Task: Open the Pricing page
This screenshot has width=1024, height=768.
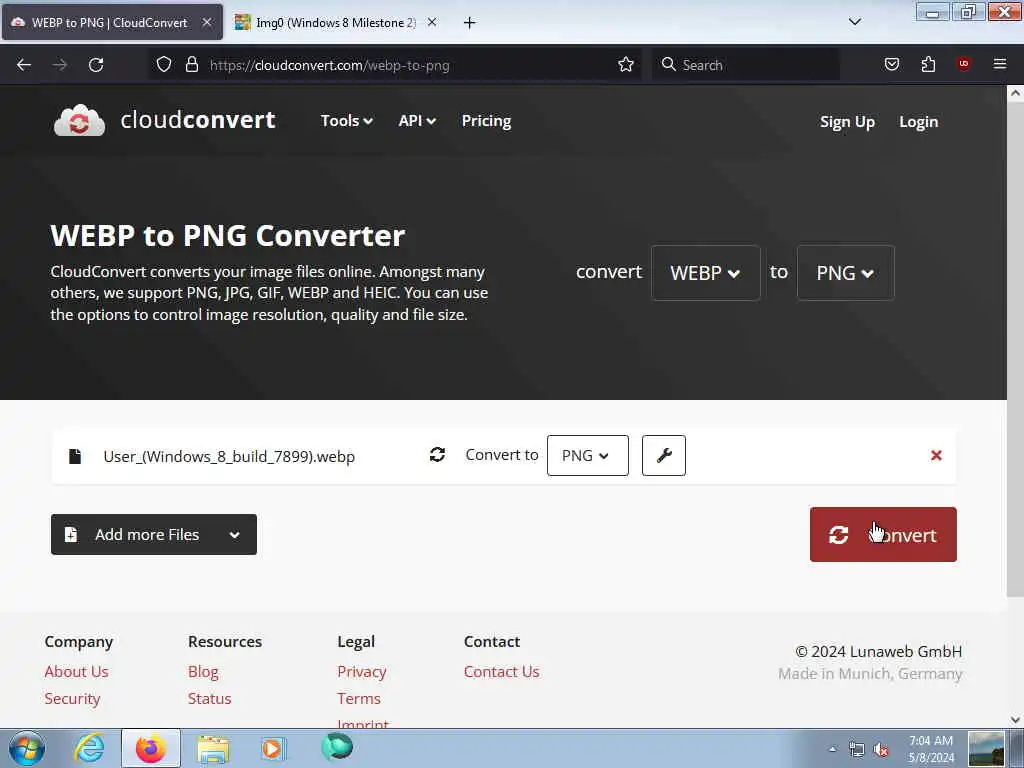Action: pos(486,121)
